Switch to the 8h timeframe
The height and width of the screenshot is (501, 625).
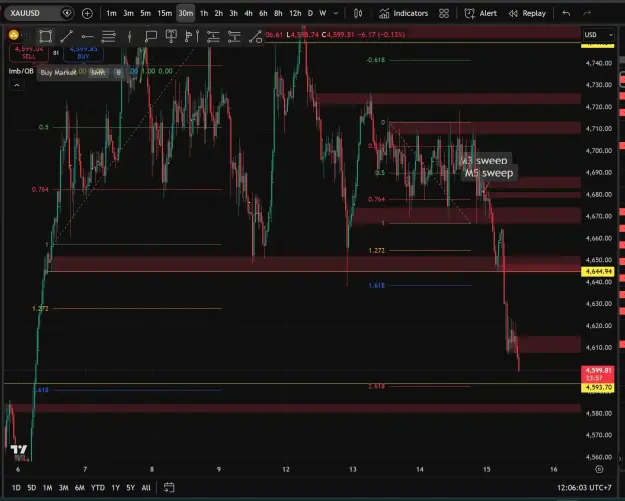pyautogui.click(x=278, y=13)
